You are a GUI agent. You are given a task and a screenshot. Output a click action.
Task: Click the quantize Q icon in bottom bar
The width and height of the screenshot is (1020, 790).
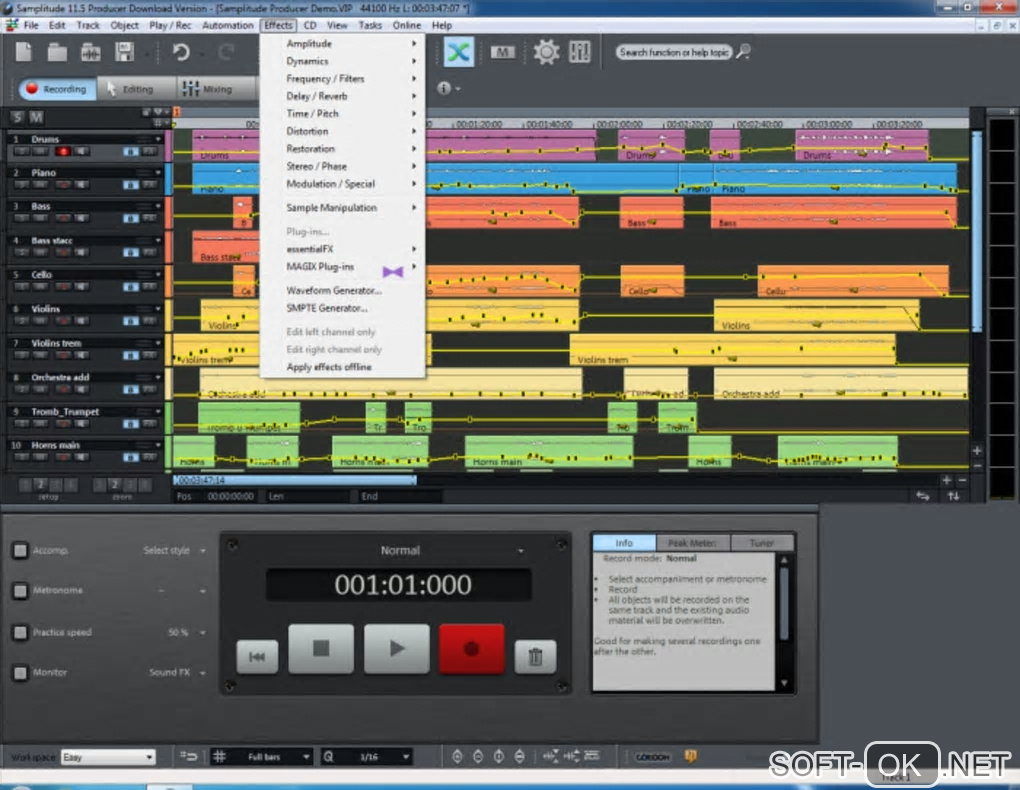click(329, 757)
